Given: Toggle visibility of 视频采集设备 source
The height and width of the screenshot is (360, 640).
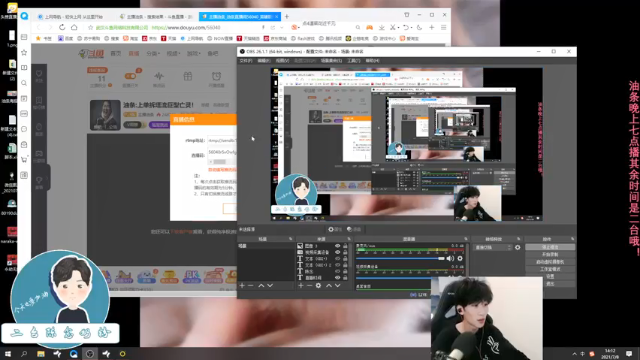Looking at the screenshot, I should click(338, 252).
